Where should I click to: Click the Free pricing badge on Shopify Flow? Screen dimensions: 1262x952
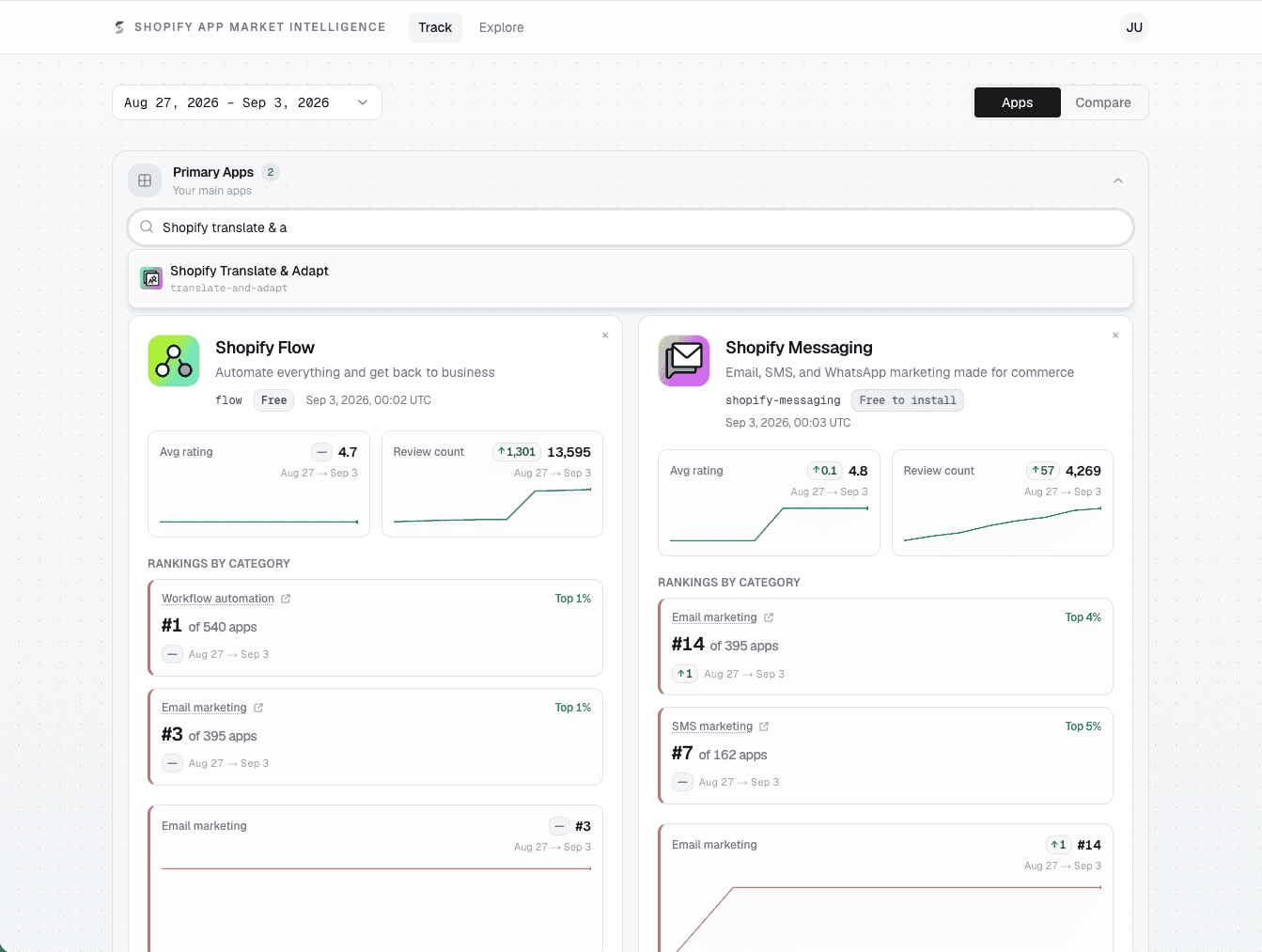(274, 400)
